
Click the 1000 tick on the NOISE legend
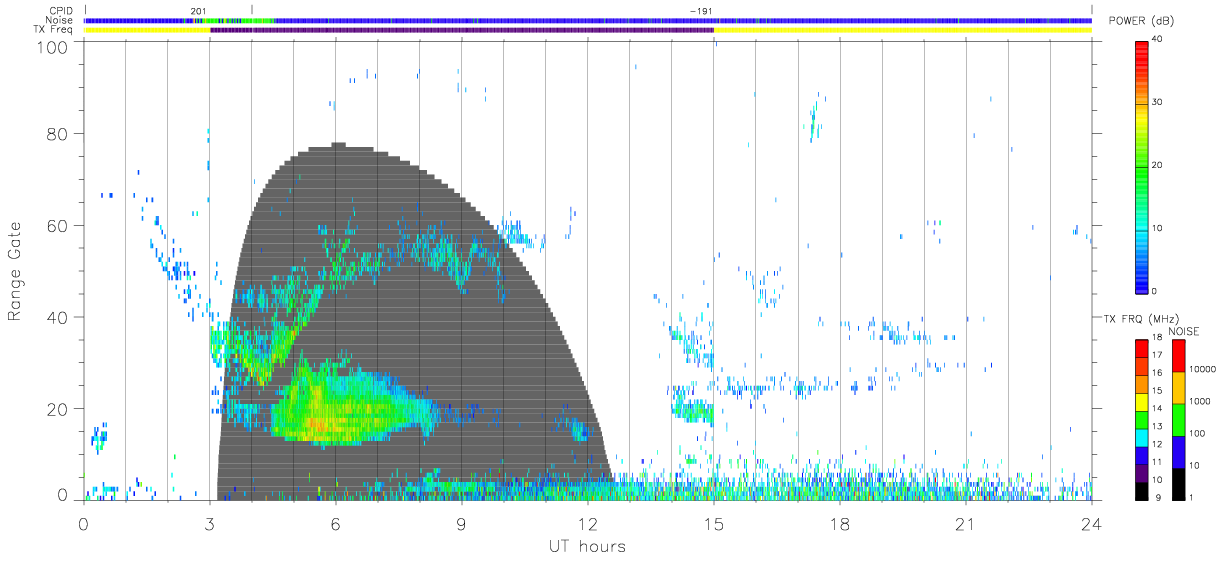coord(1201,401)
